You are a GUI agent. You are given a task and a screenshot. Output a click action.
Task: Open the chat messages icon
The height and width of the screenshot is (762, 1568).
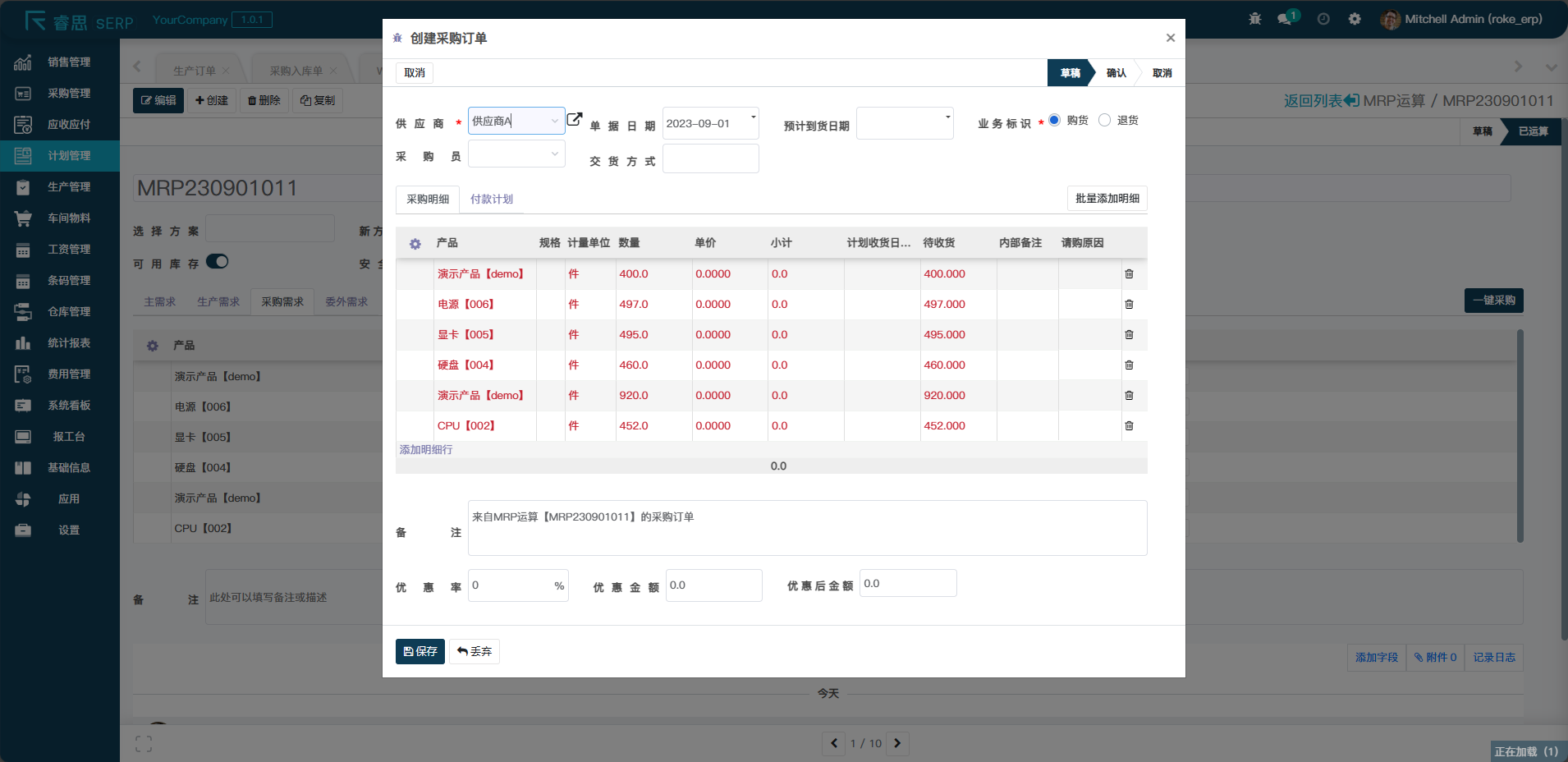click(1285, 19)
